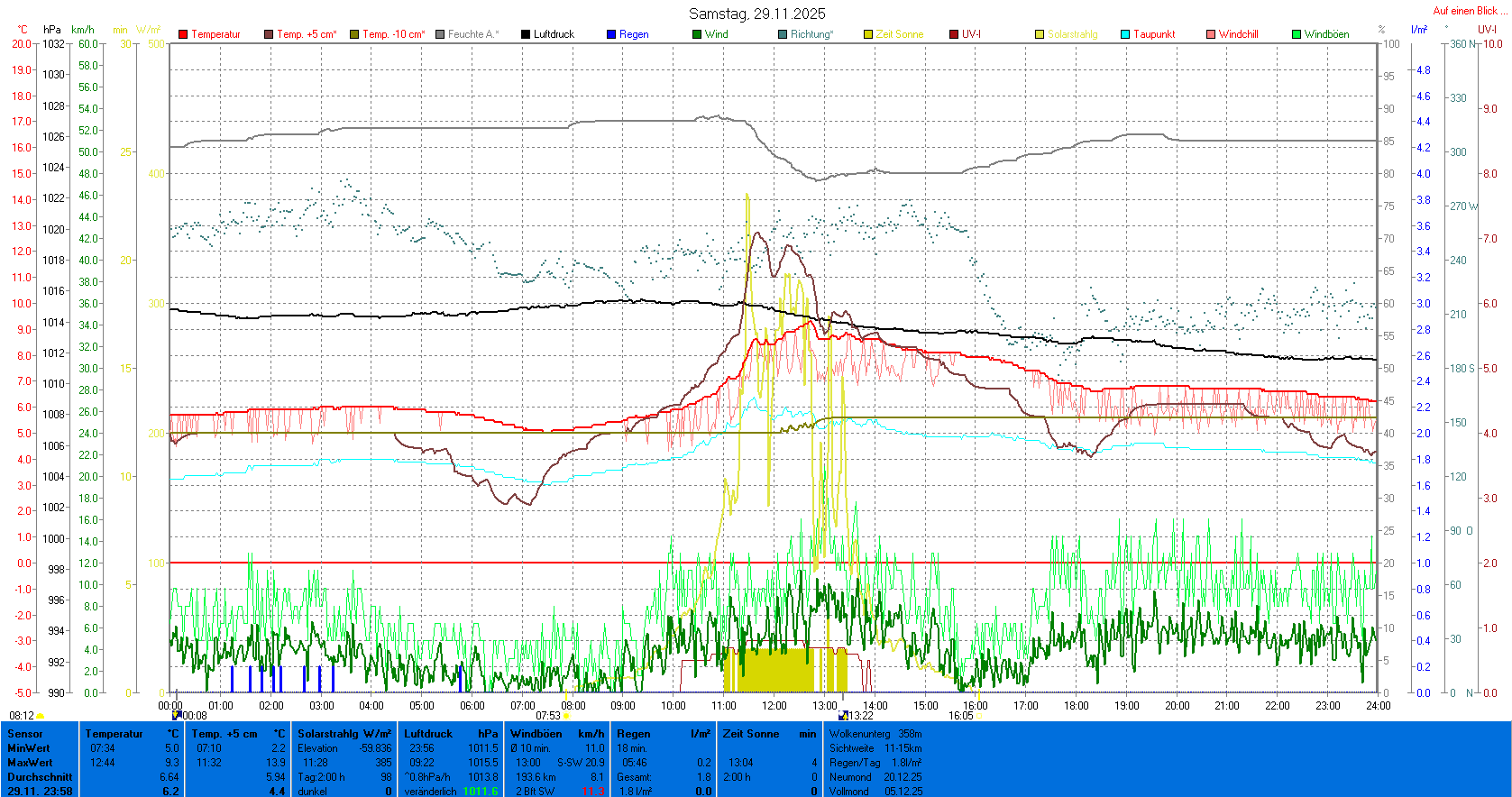
Task: Click the dark red UV-I legend marker
Action: coord(954,34)
